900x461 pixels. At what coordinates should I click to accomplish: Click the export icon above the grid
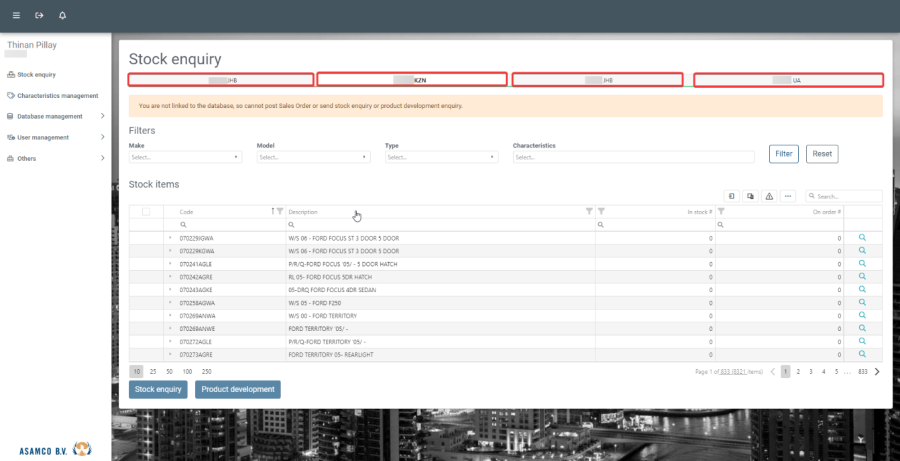[x=750, y=197]
